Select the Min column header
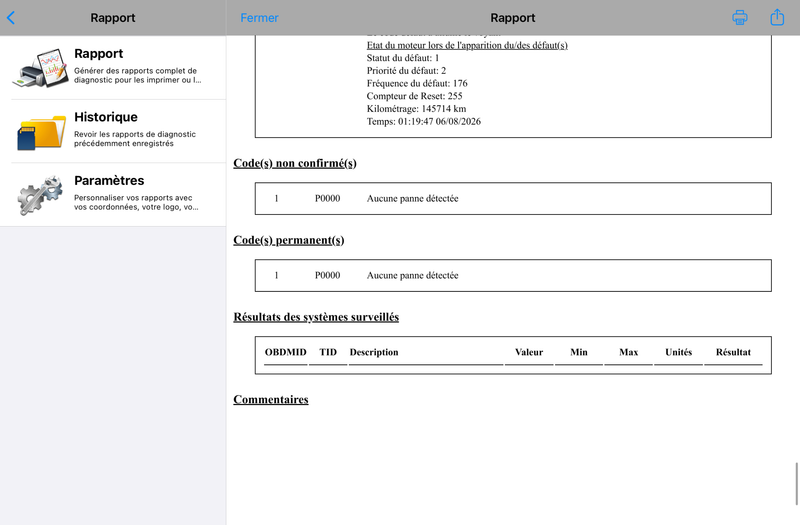The image size is (800, 525). [x=579, y=353]
